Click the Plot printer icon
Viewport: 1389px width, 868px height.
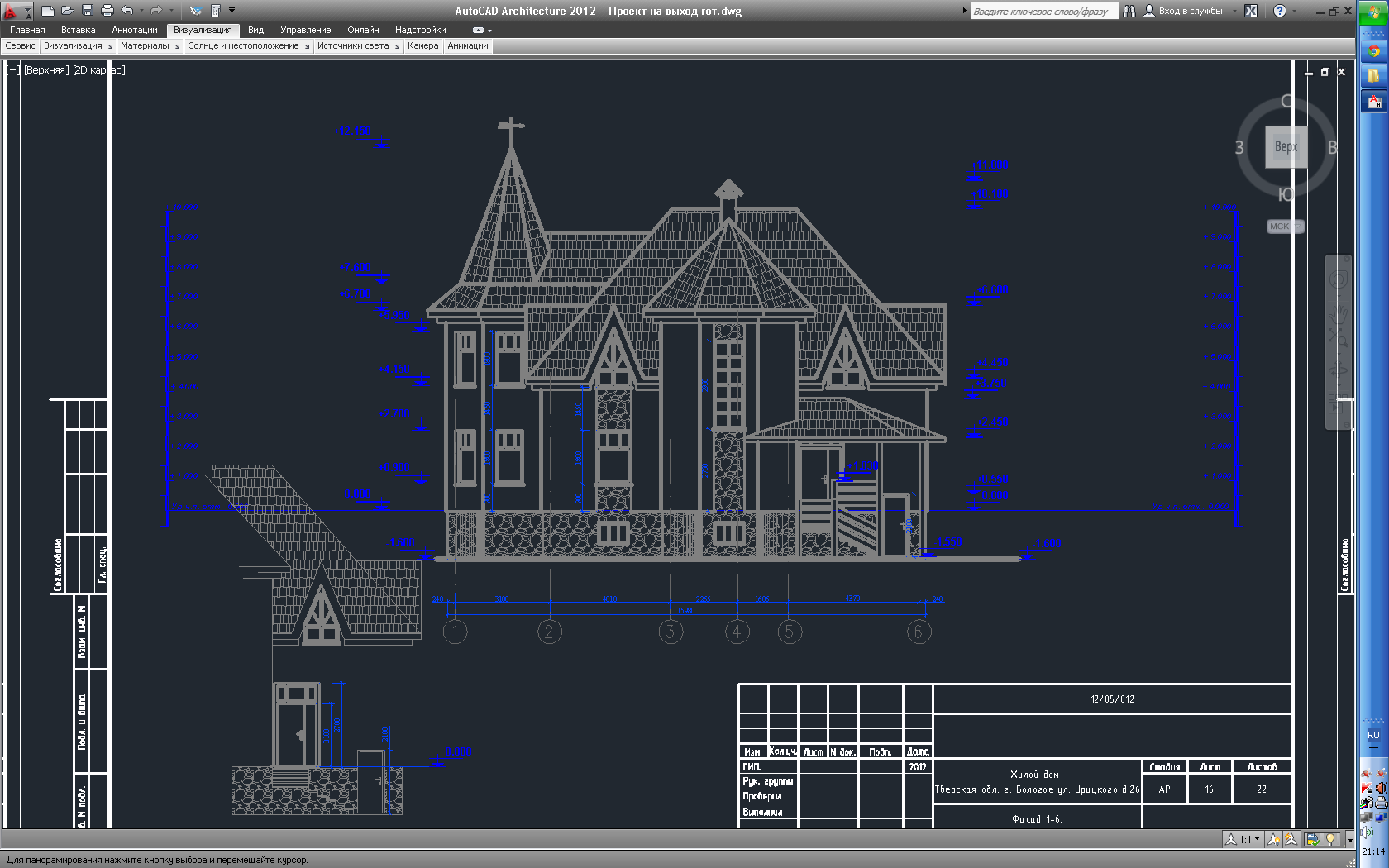point(107,11)
